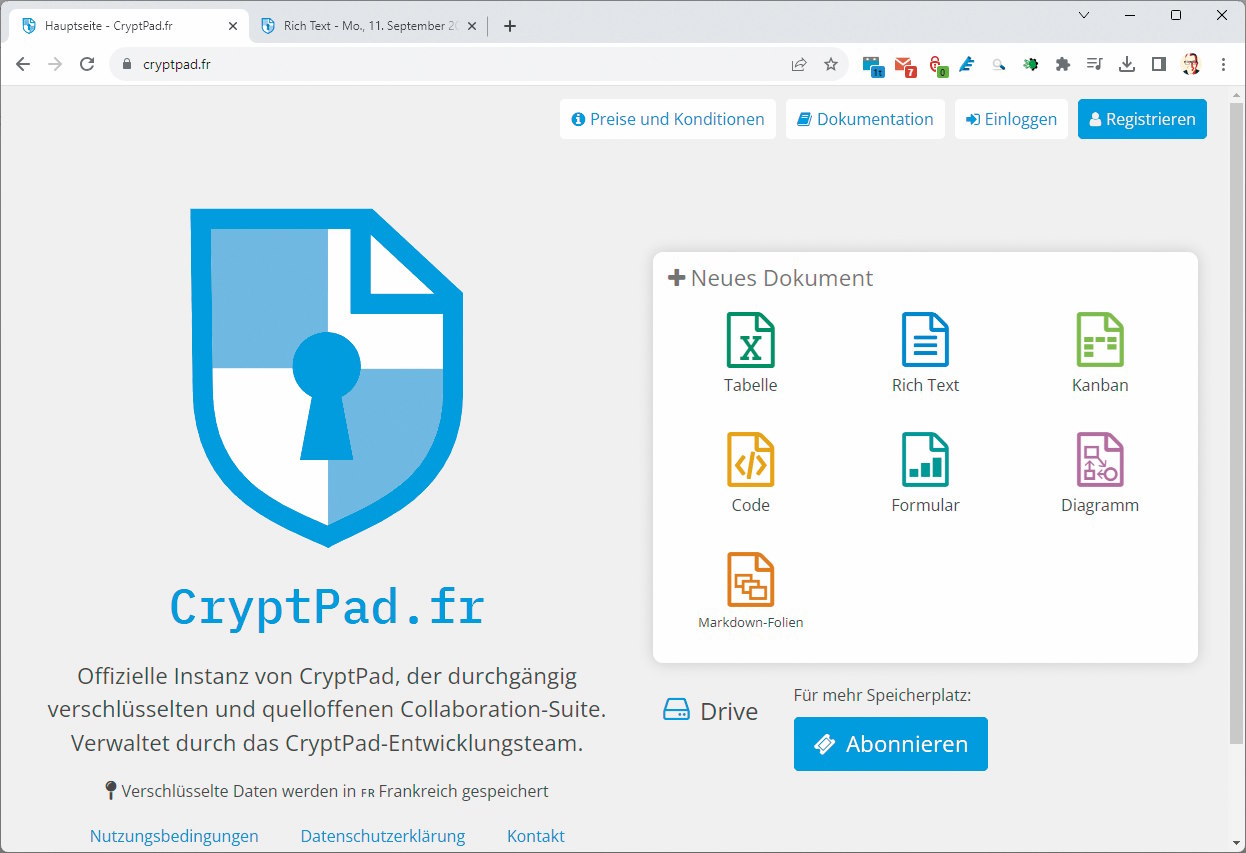
Task: Open the Extensions puzzle piece icon
Action: click(x=1063, y=63)
